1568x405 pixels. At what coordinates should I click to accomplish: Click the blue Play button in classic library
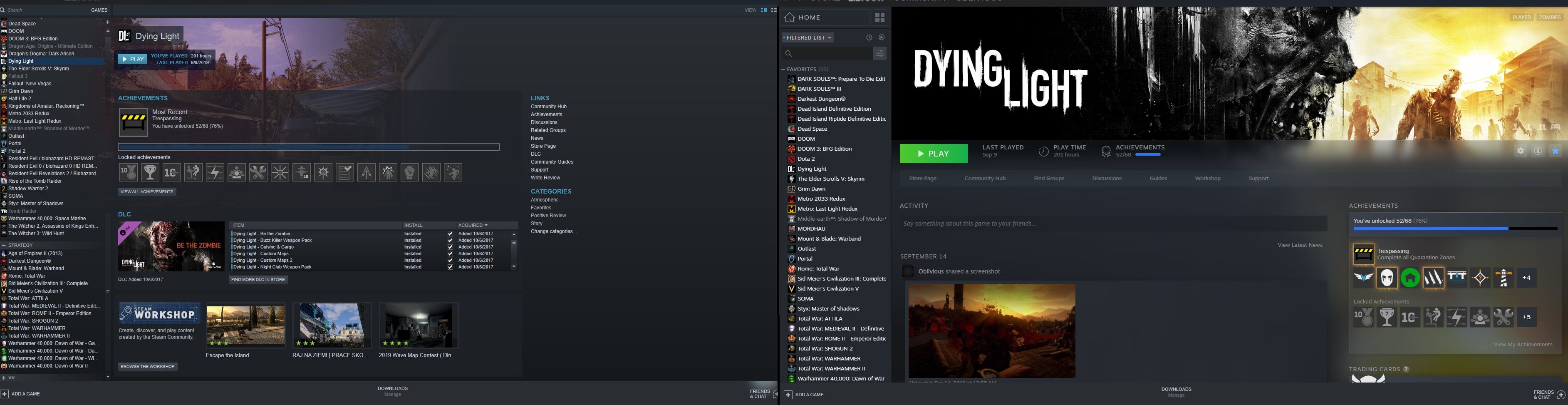[133, 59]
